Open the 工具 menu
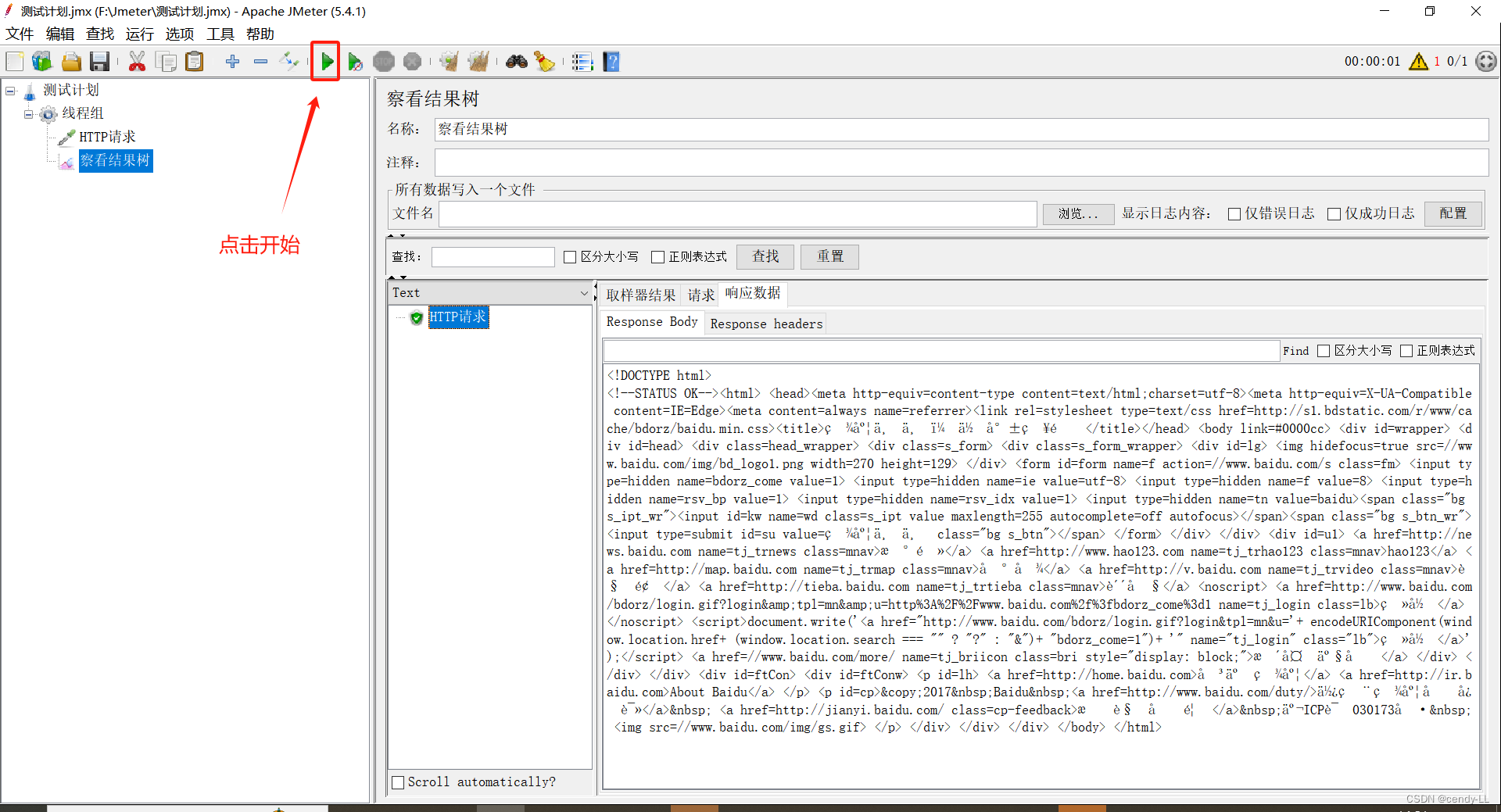 coord(220,34)
